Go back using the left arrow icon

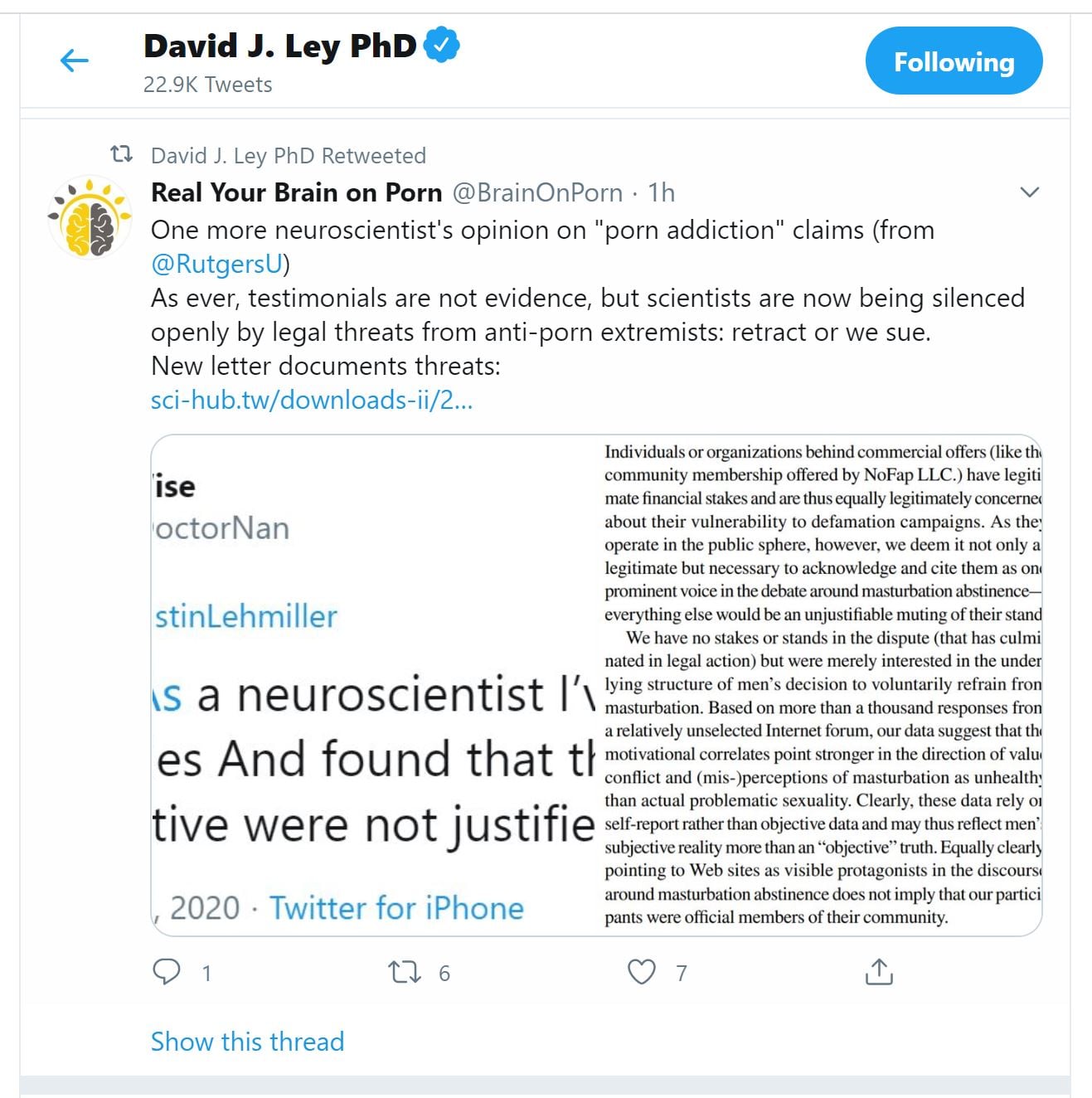point(75,61)
